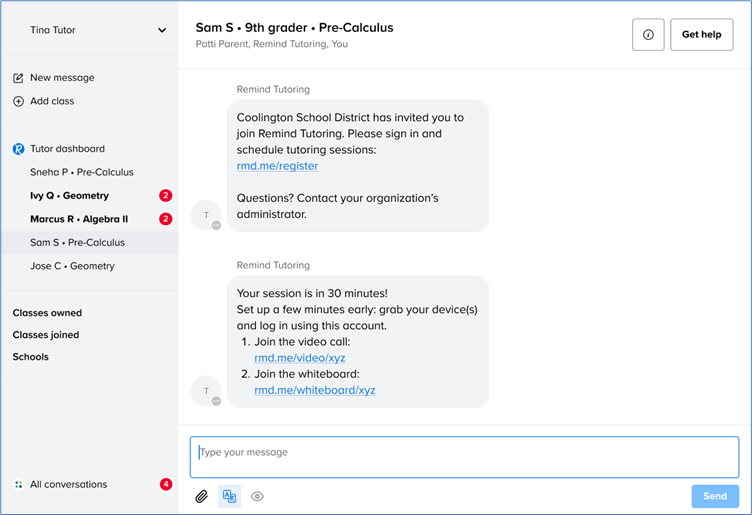Image resolution: width=752 pixels, height=515 pixels.
Task: Click the New message label
Action: 62,78
